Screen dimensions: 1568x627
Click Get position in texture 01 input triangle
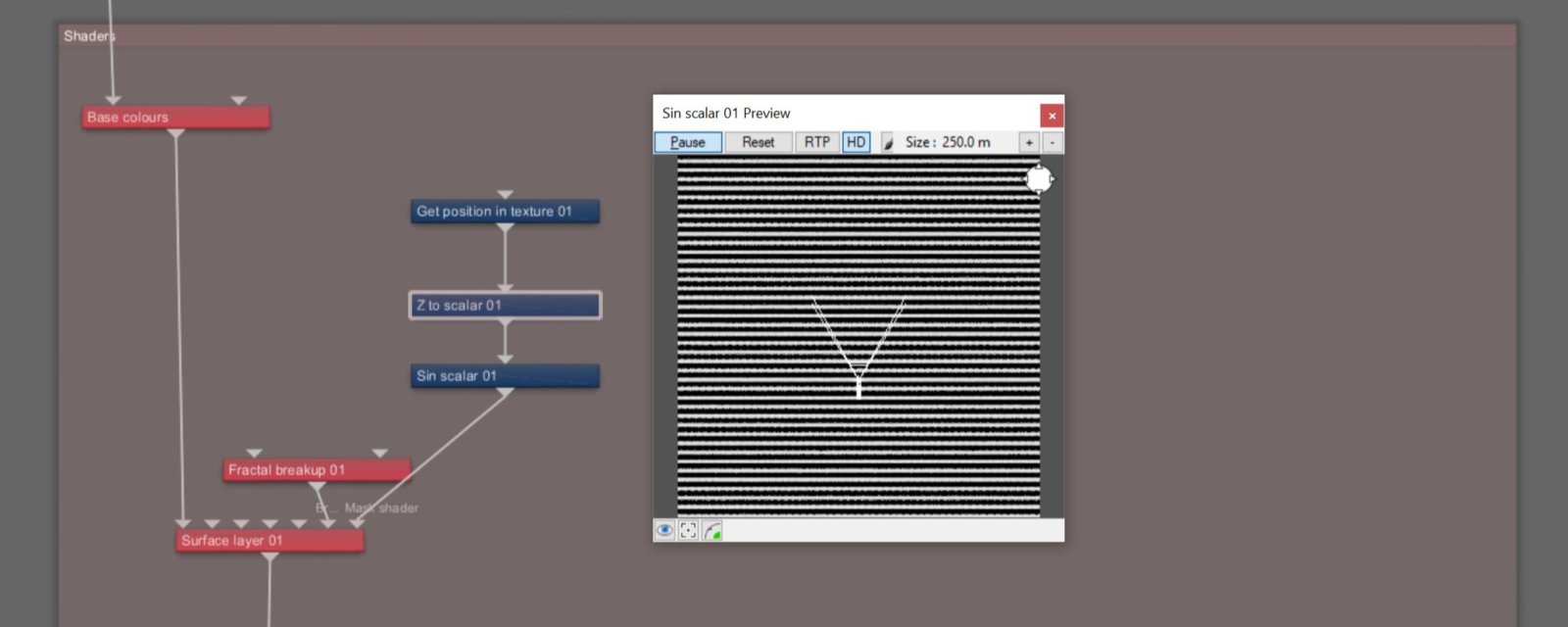[x=505, y=195]
